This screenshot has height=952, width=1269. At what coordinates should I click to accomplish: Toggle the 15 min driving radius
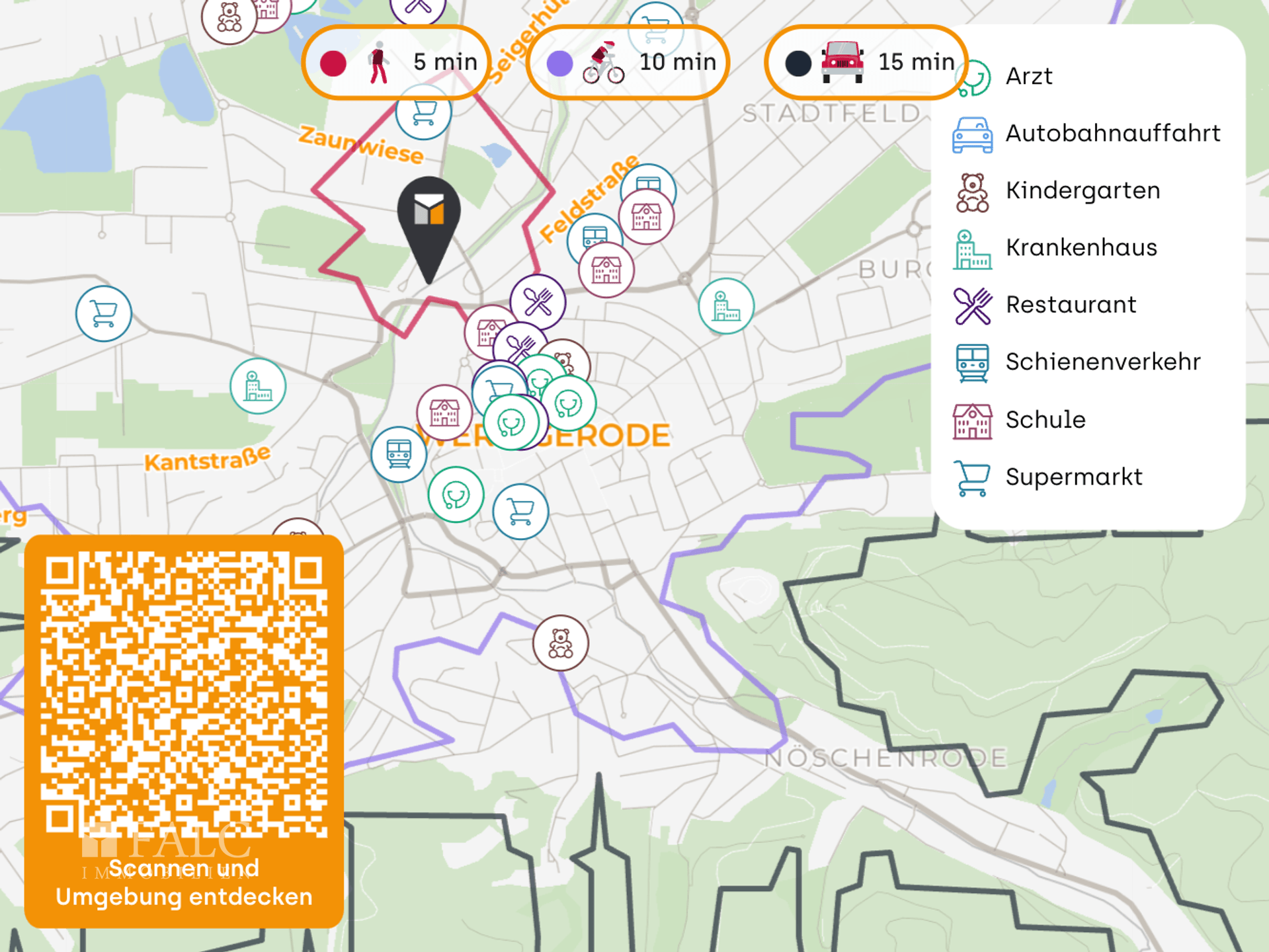coord(866,63)
